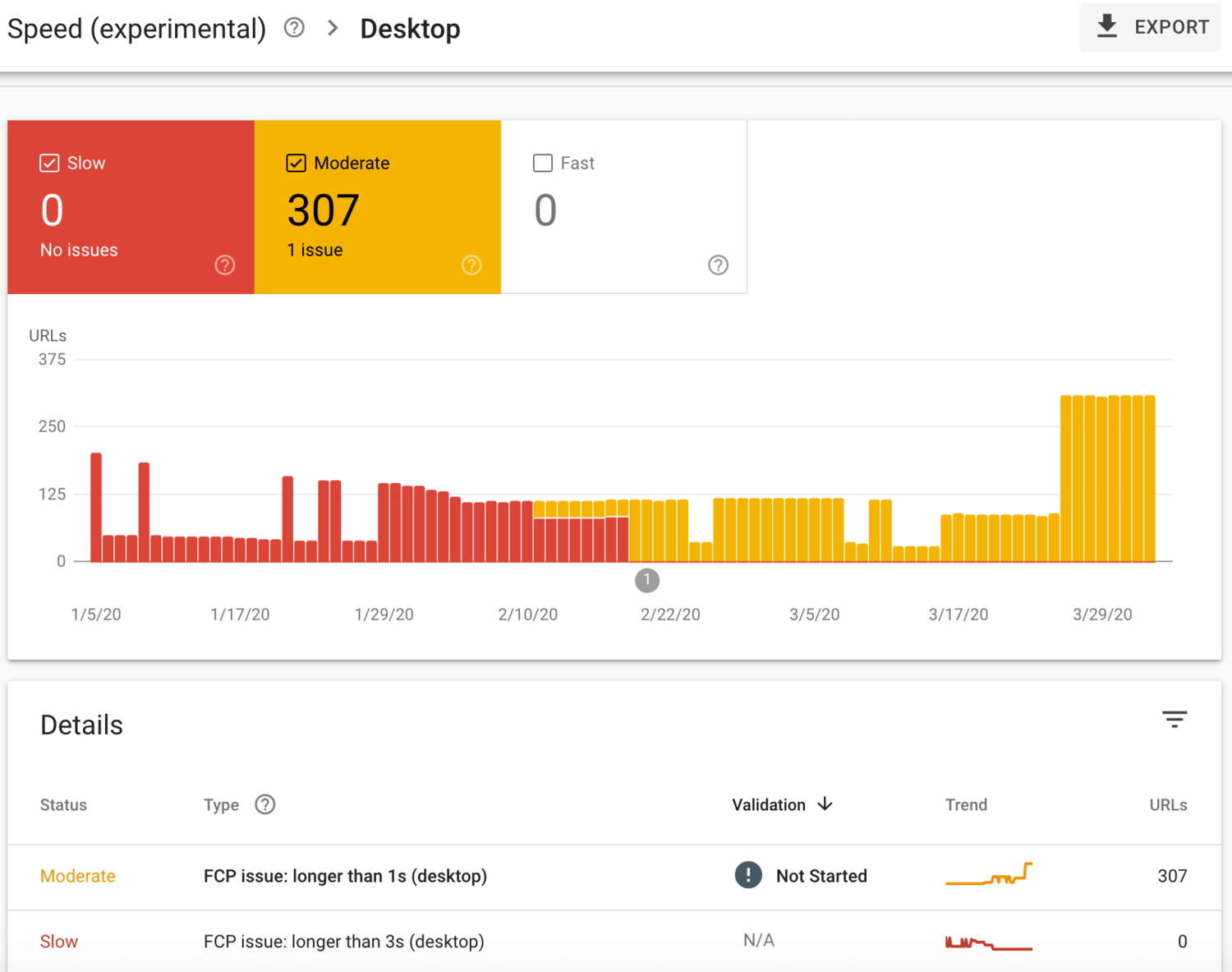Click the Details section heading
This screenshot has width=1232, height=972.
81,725
